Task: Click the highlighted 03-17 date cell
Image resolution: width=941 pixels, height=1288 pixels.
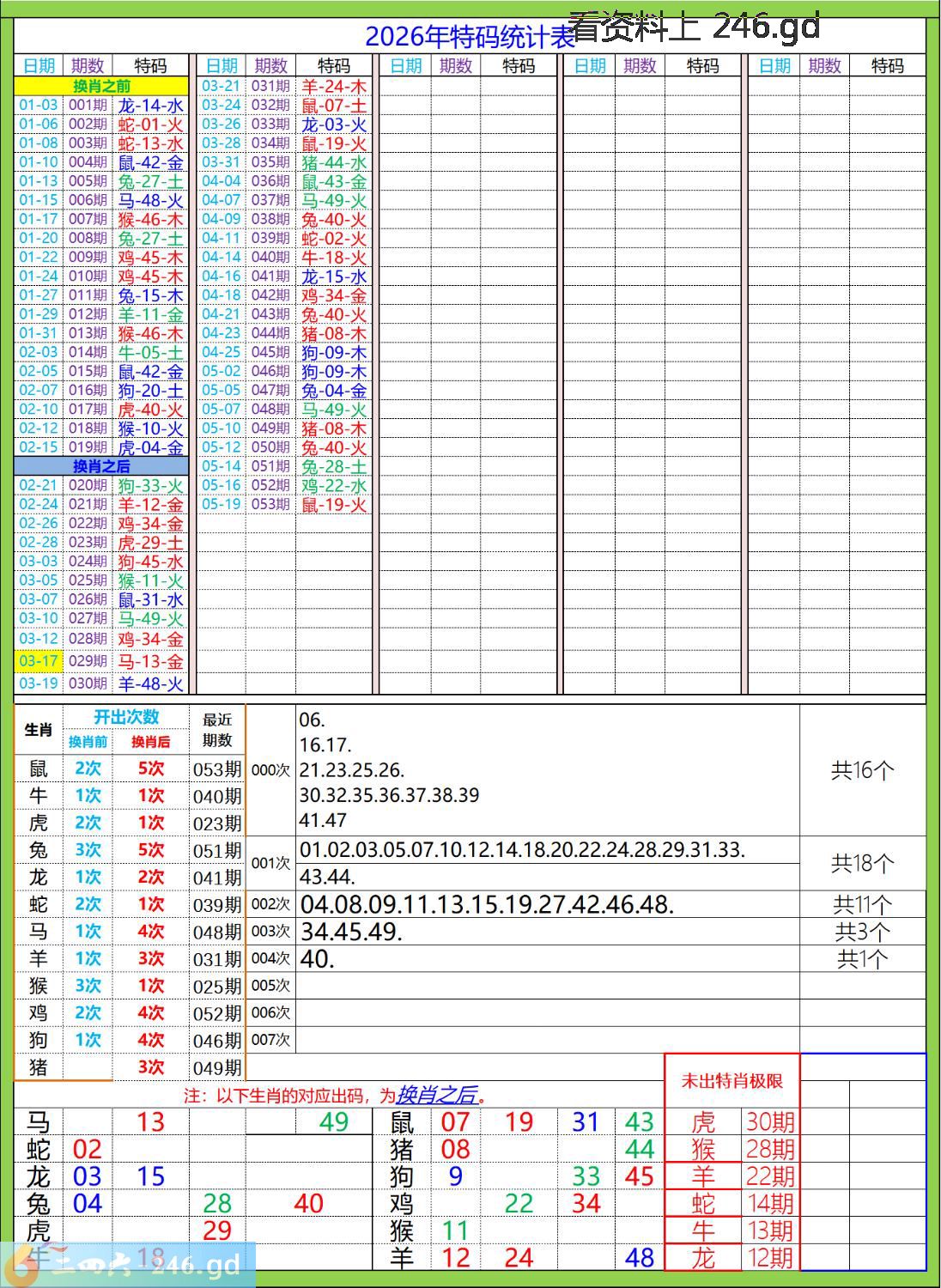Action: point(39,661)
